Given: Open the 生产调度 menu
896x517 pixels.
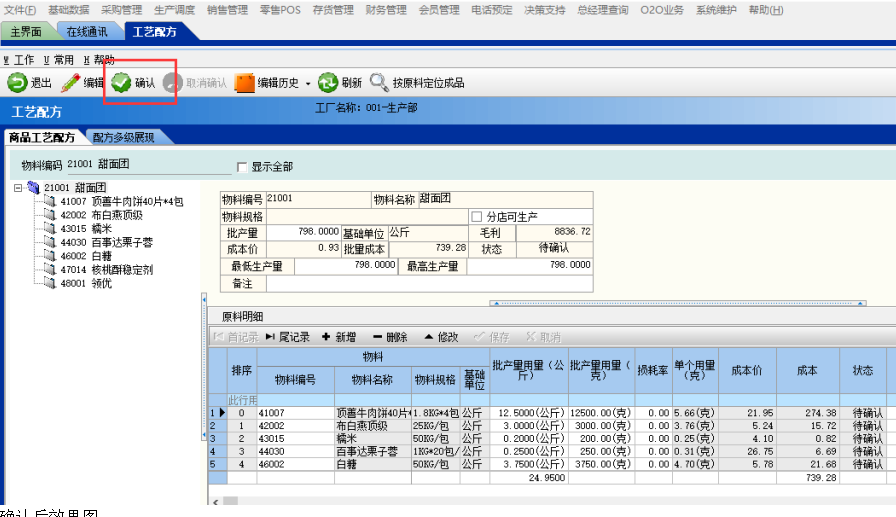Looking at the screenshot, I should [x=174, y=10].
